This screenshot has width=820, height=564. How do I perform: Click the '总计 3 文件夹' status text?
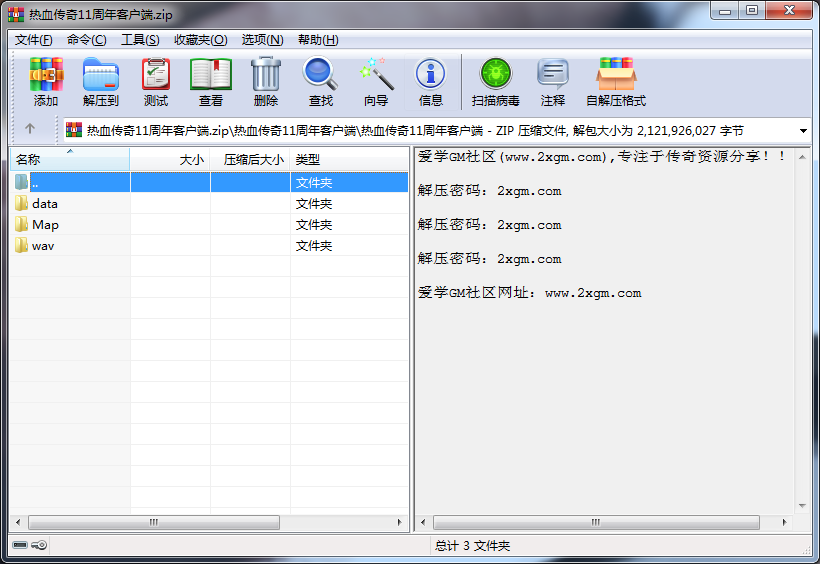472,546
